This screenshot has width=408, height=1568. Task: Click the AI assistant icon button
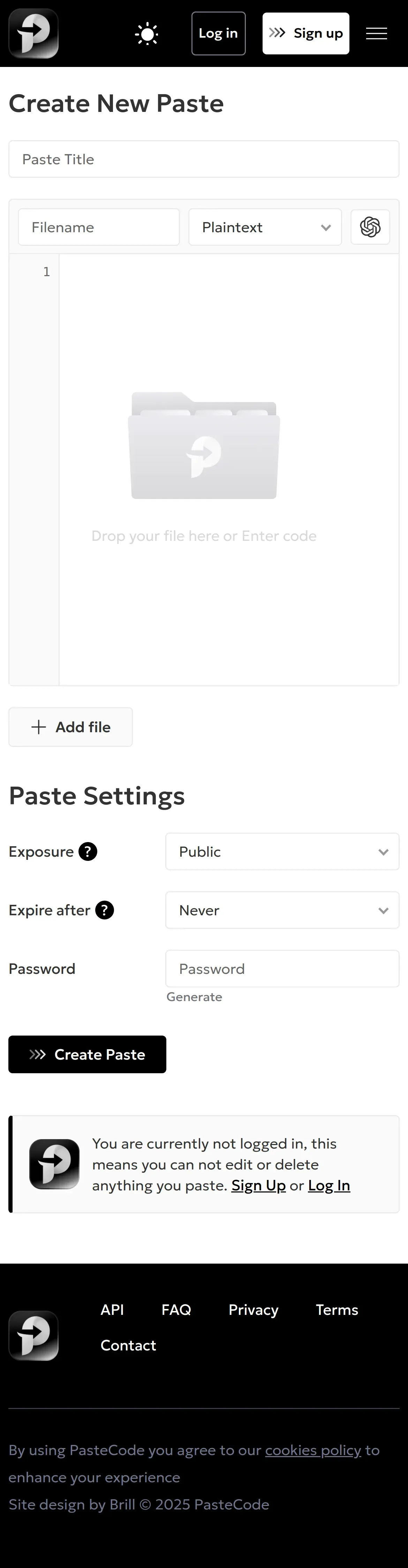(x=370, y=227)
